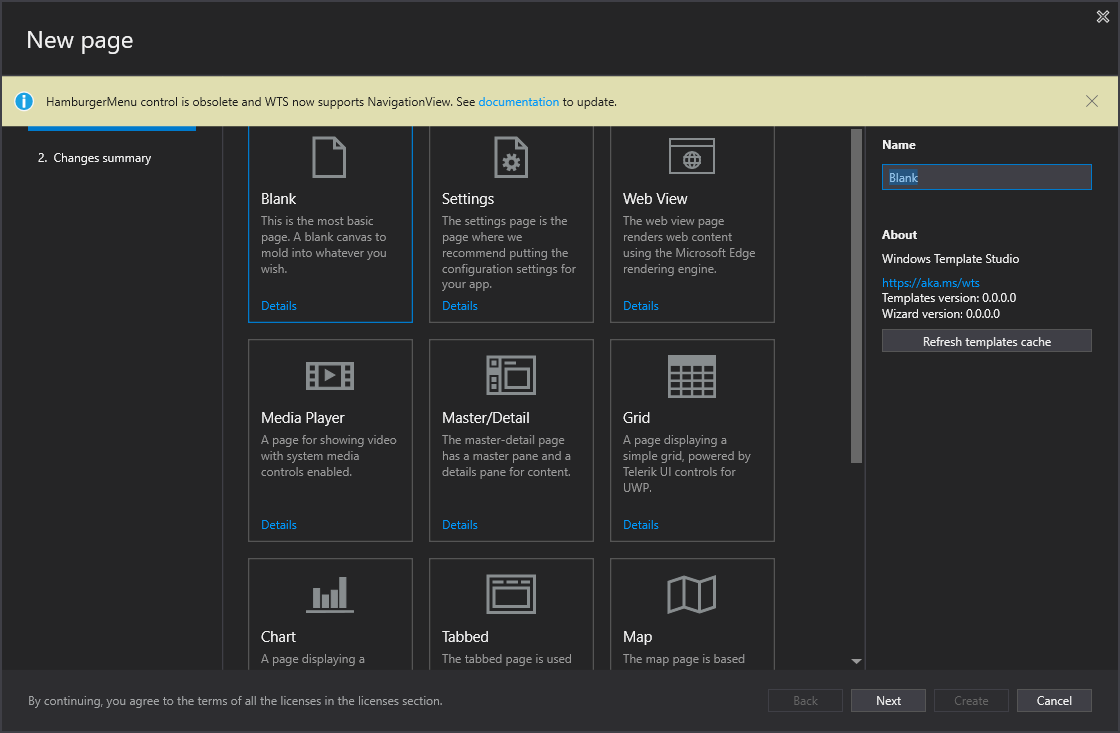Screen dimensions: 1120x733
Task: Go to the Changes summary step
Action: (94, 158)
